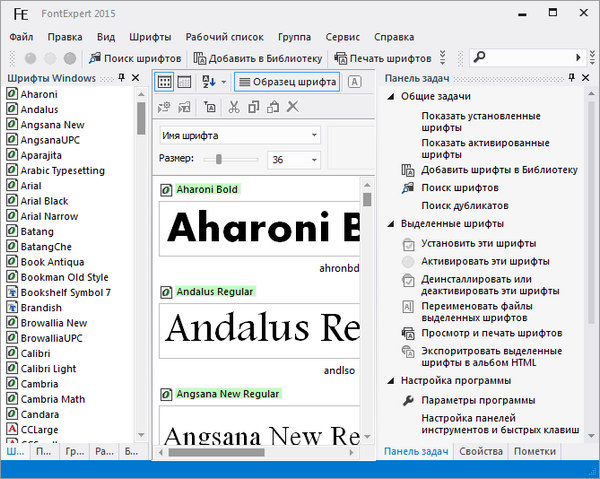Pin the Шрифты Windows panel

122,78
